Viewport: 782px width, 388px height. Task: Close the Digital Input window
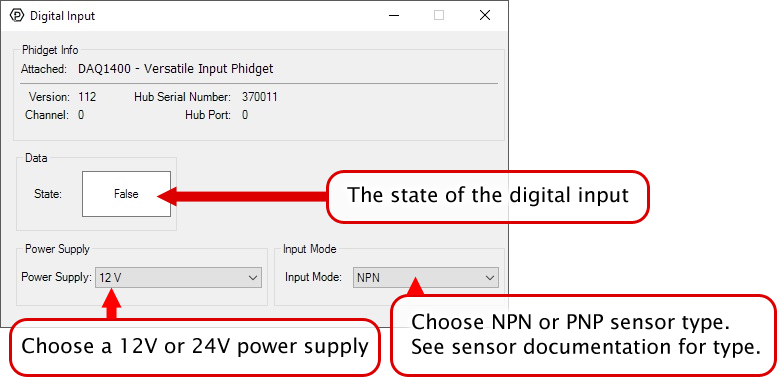point(485,15)
